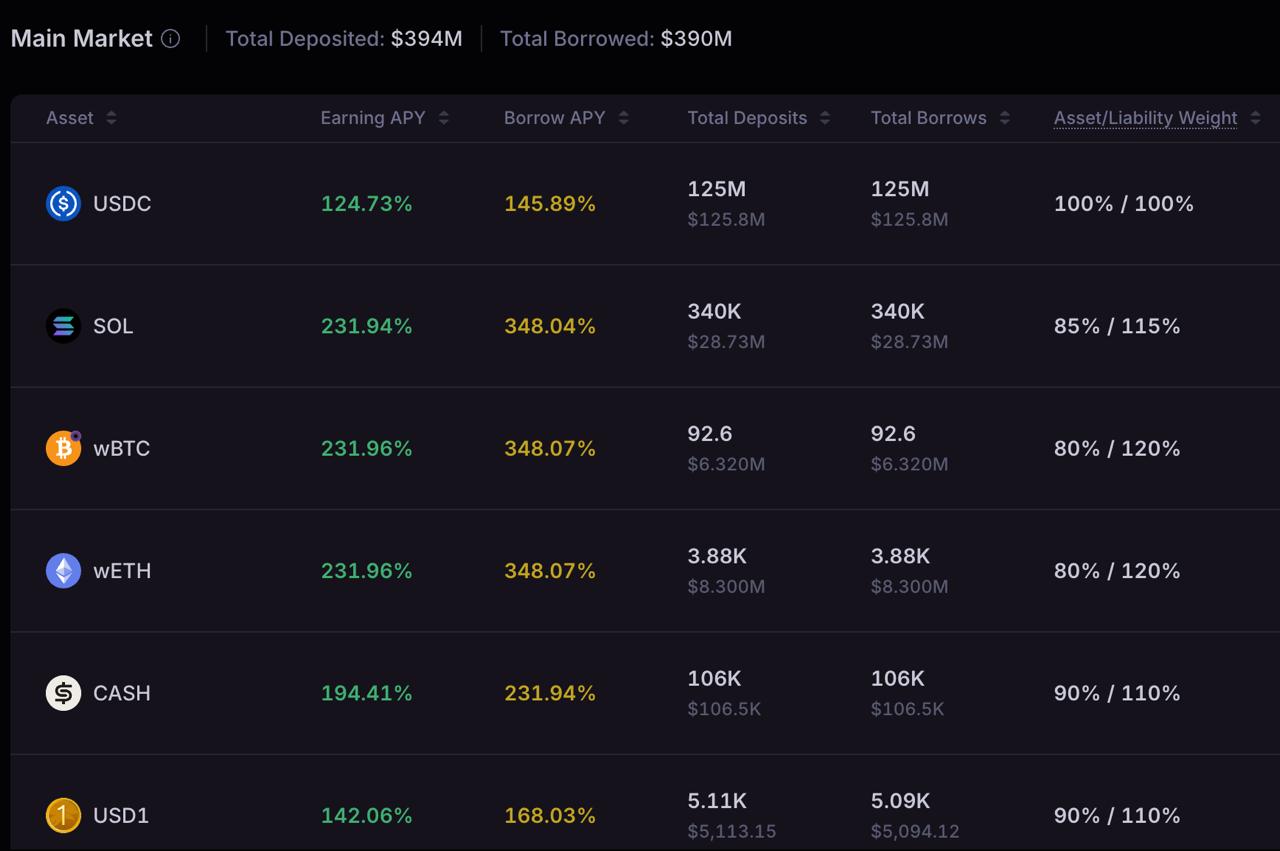Sort by Asset column arrows

111,118
